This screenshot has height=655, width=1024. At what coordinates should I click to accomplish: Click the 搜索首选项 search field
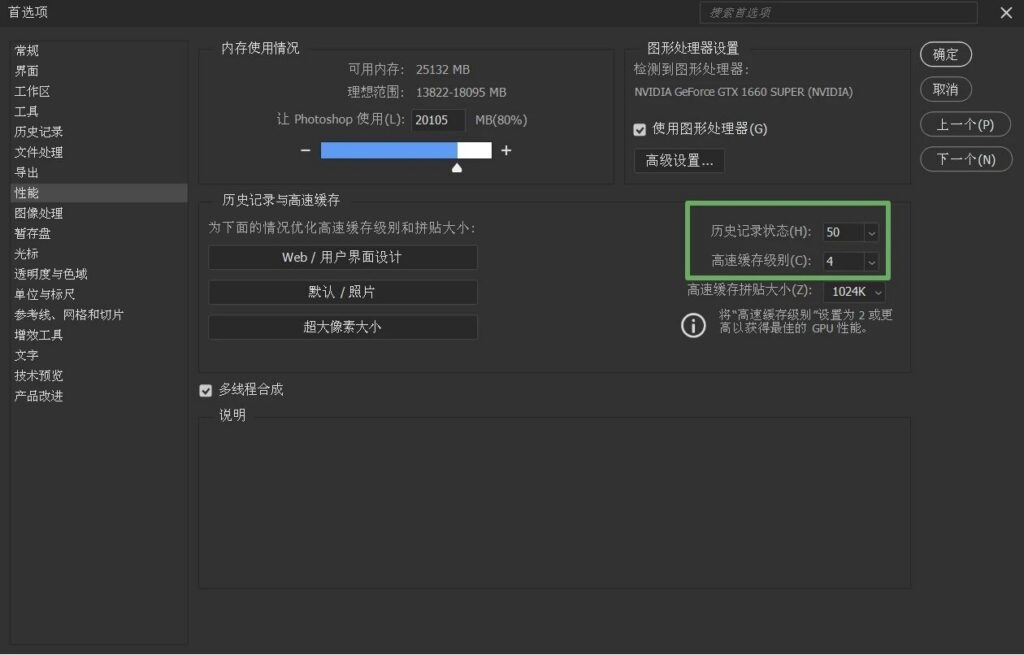click(839, 12)
